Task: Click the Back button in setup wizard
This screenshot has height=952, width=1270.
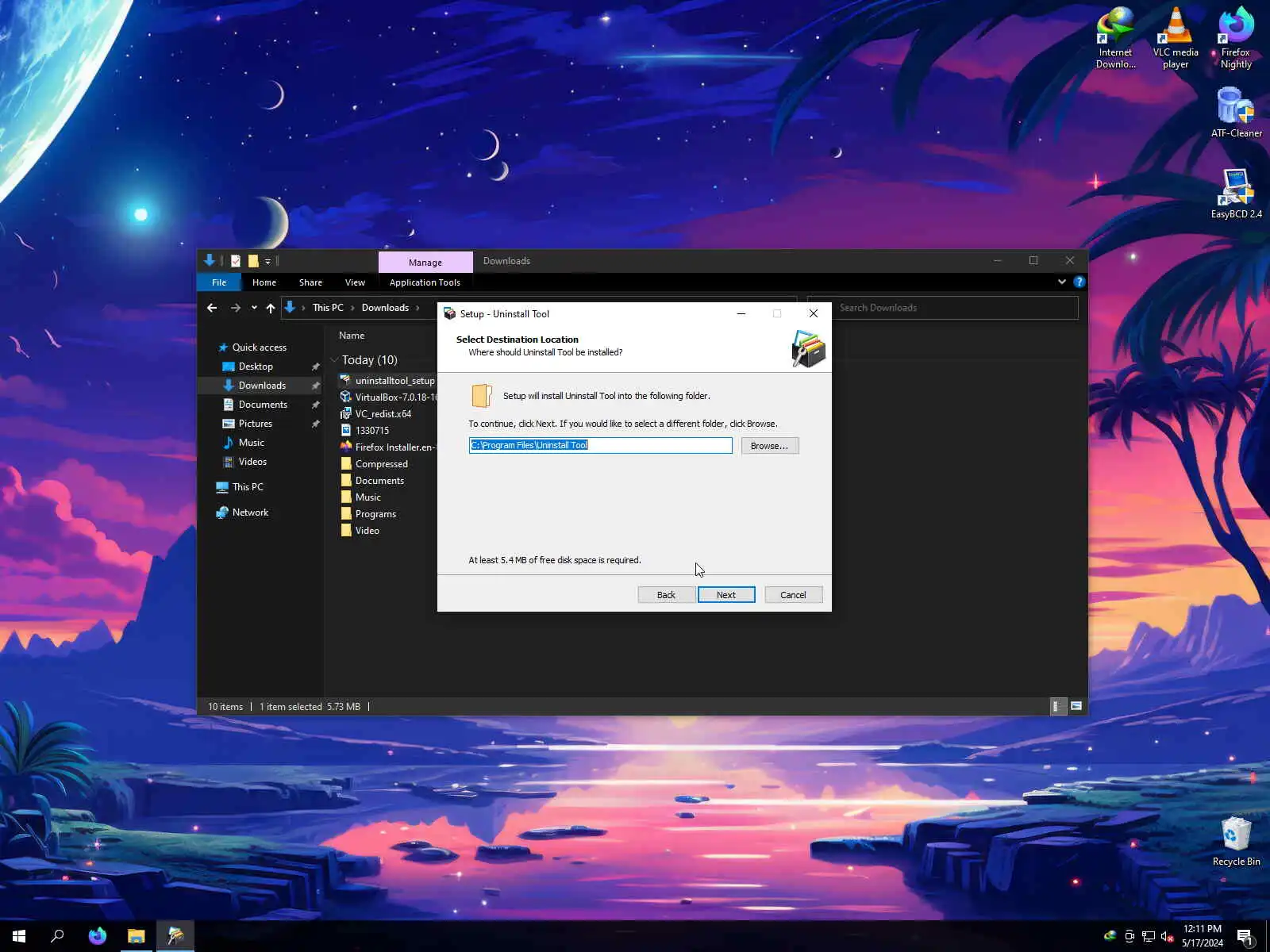Action: [x=666, y=595]
